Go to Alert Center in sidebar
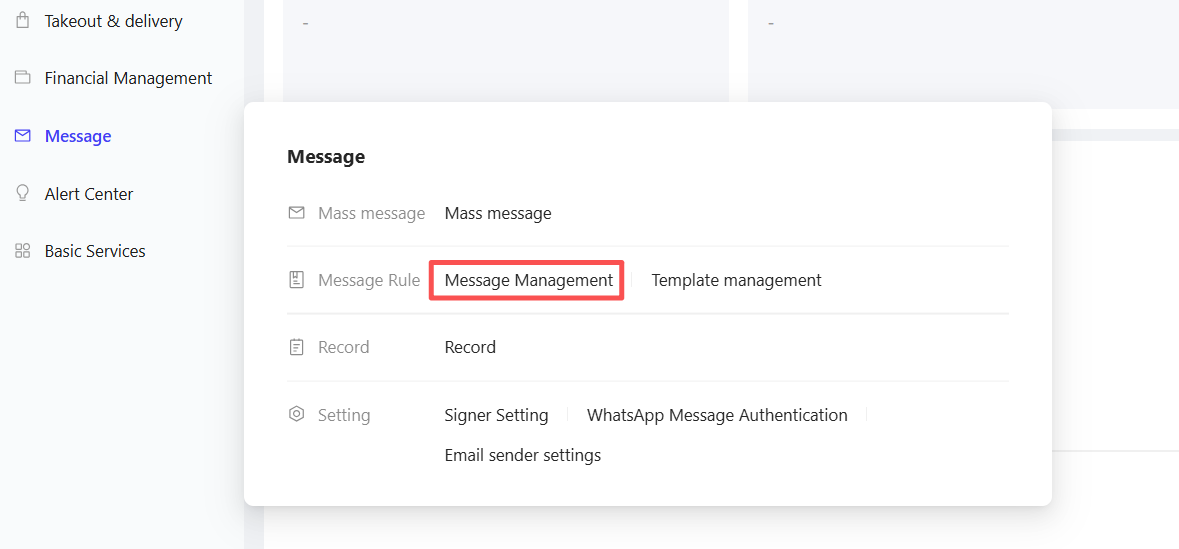Viewport: 1179px width, 549px height. tap(89, 194)
